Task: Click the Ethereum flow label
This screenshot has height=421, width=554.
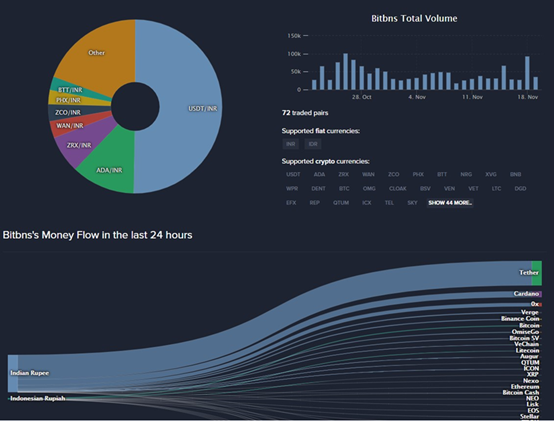Action: click(525, 387)
